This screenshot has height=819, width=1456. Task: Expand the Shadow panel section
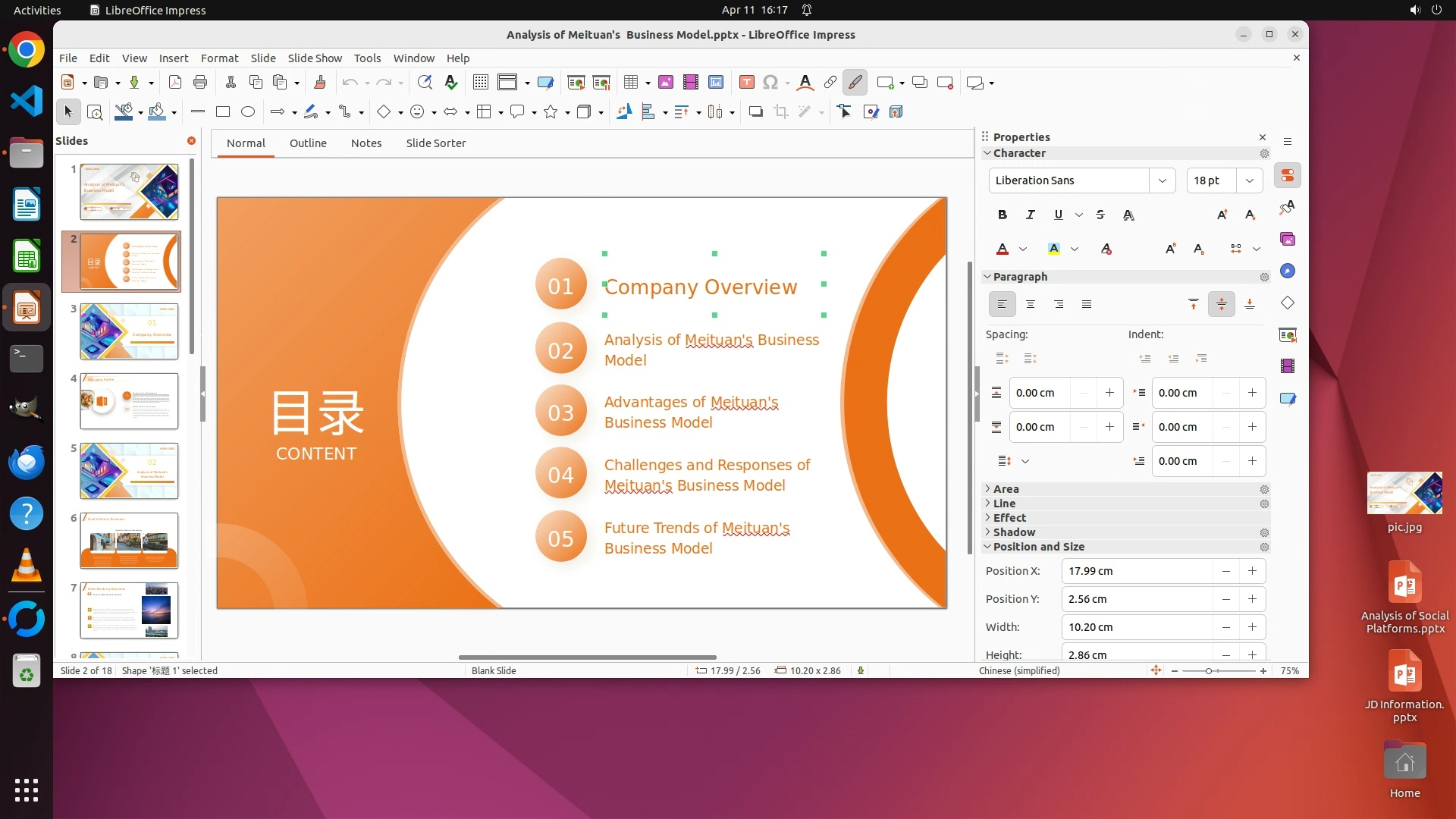[x=1014, y=532]
